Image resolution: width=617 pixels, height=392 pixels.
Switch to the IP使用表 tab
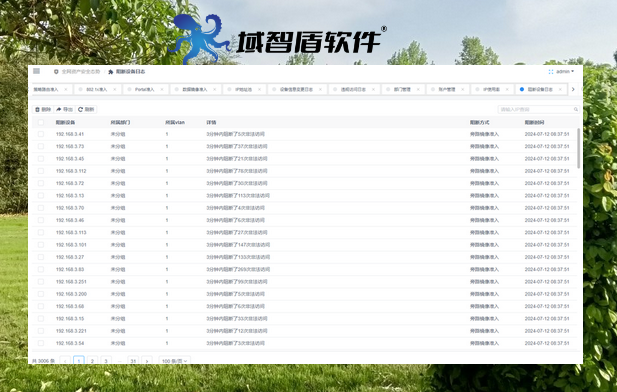click(x=491, y=89)
